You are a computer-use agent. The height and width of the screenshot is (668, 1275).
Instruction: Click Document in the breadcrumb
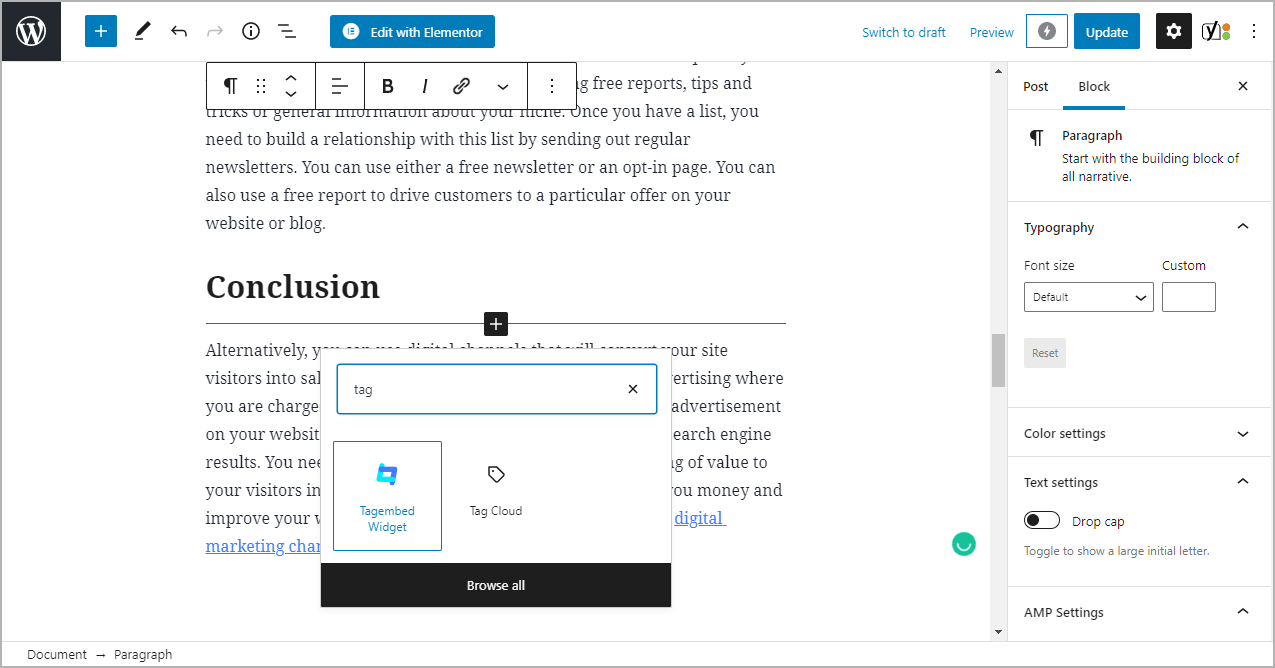point(57,655)
